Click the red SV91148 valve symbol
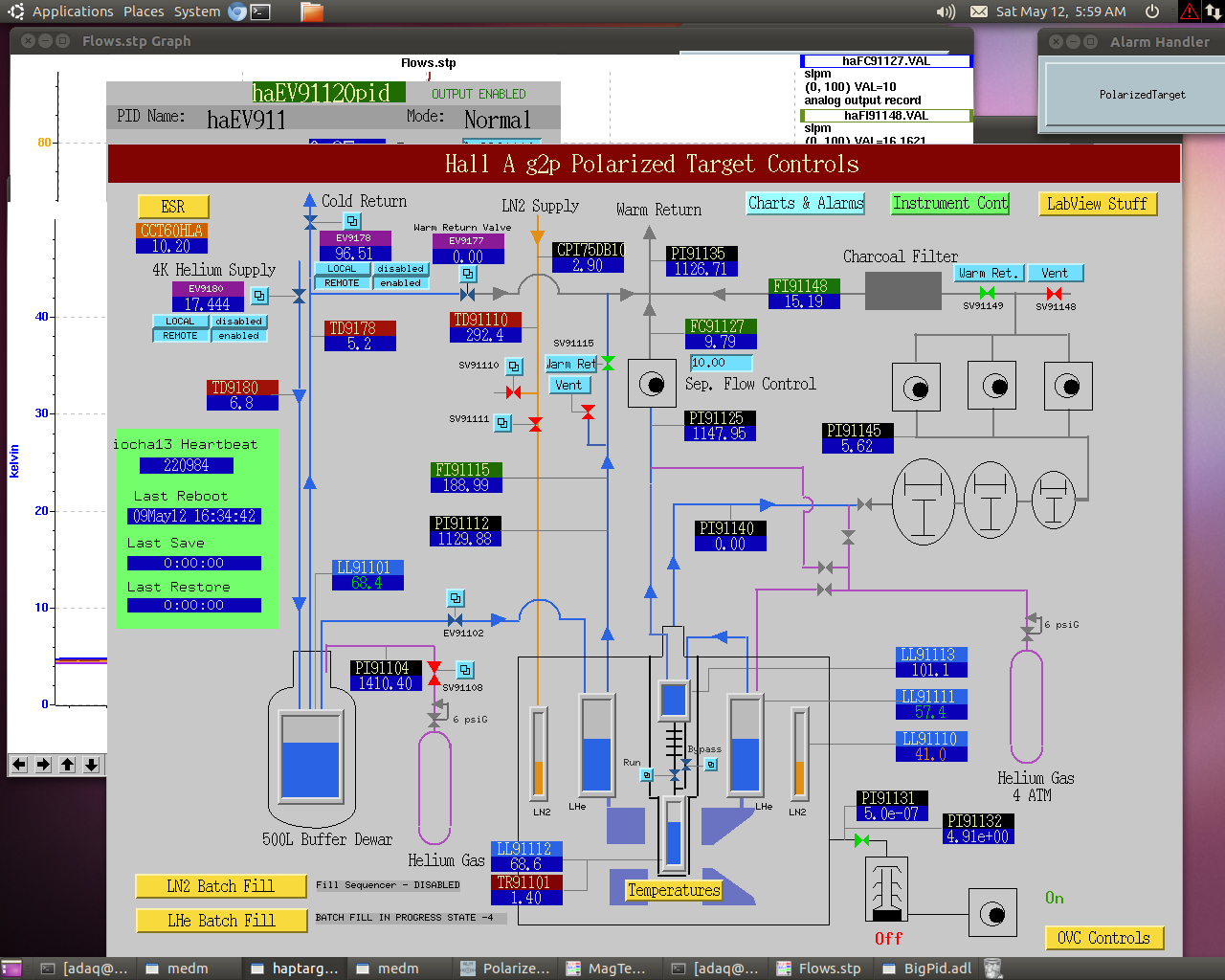This screenshot has width=1225, height=980. click(x=1054, y=293)
